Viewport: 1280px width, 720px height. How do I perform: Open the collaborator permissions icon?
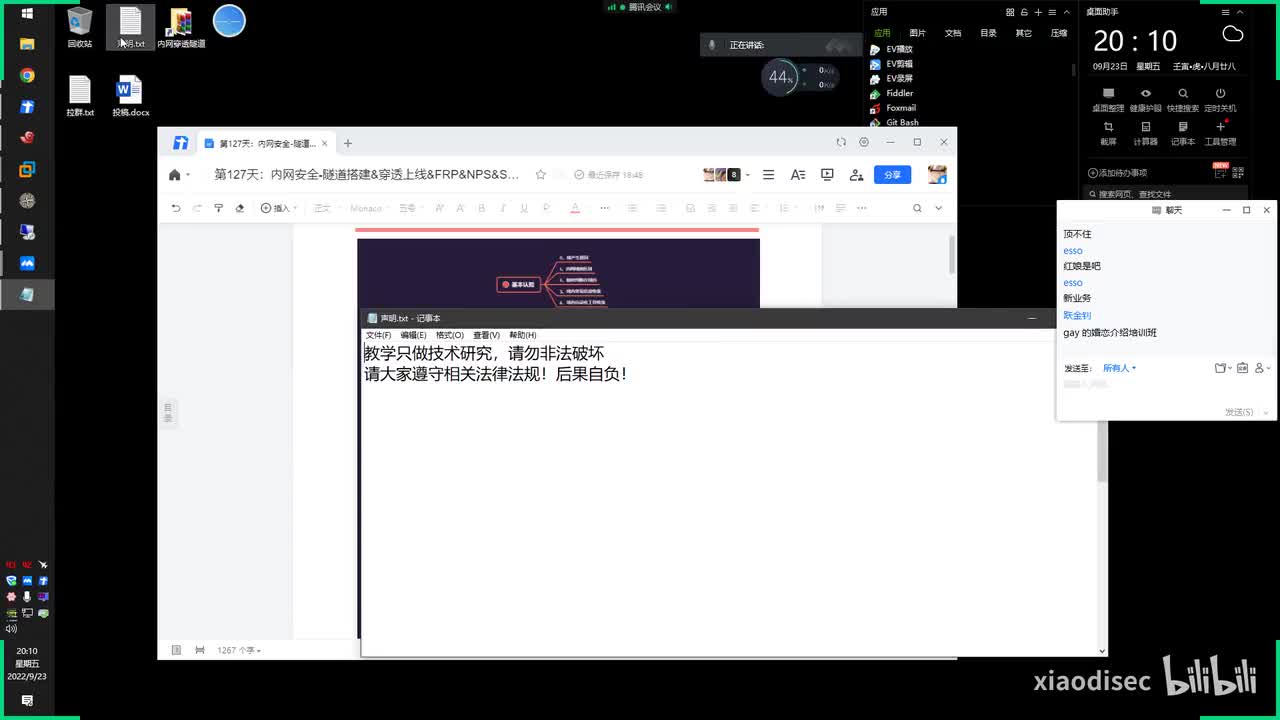(856, 175)
